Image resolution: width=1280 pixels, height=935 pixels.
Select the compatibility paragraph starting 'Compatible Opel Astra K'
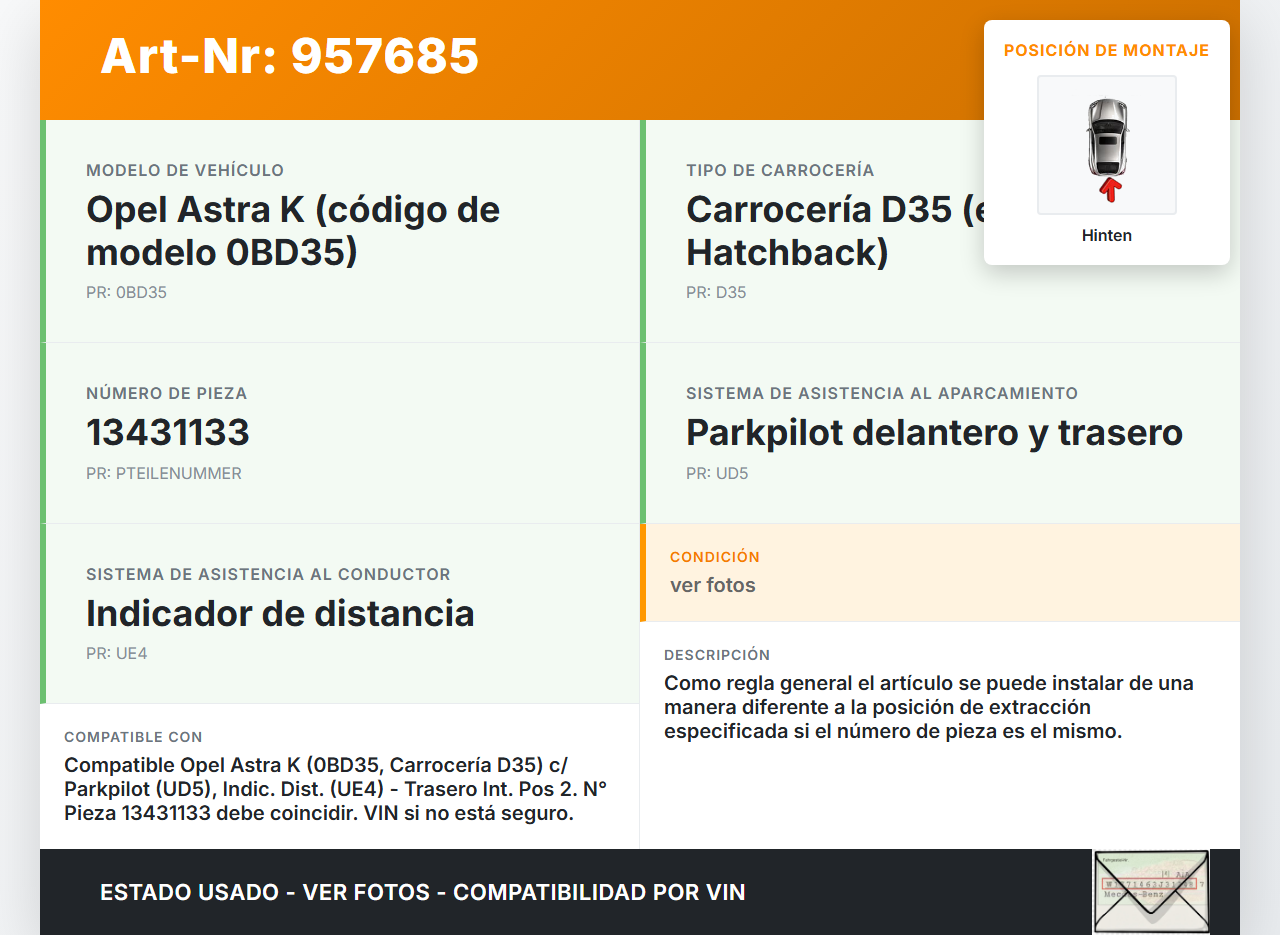click(336, 789)
